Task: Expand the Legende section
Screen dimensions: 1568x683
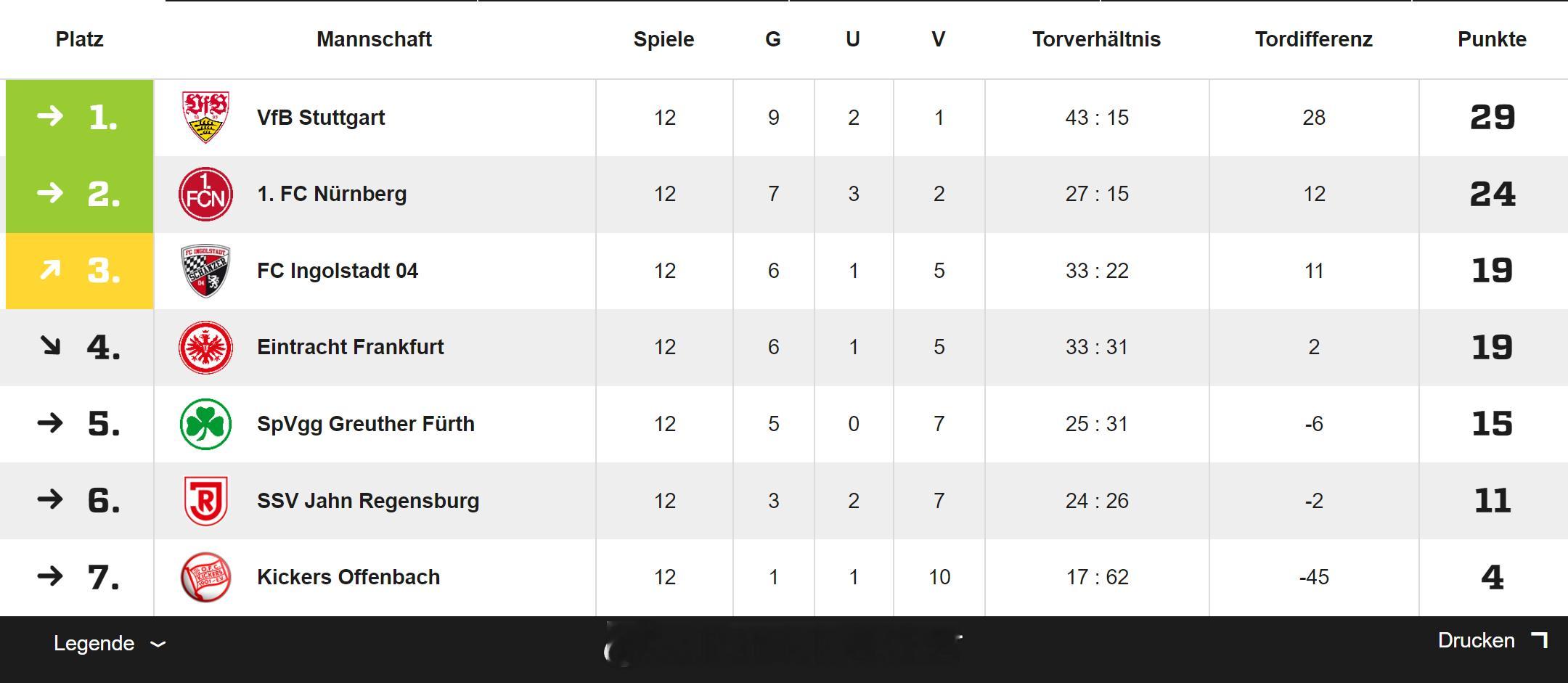Action: coord(94,643)
